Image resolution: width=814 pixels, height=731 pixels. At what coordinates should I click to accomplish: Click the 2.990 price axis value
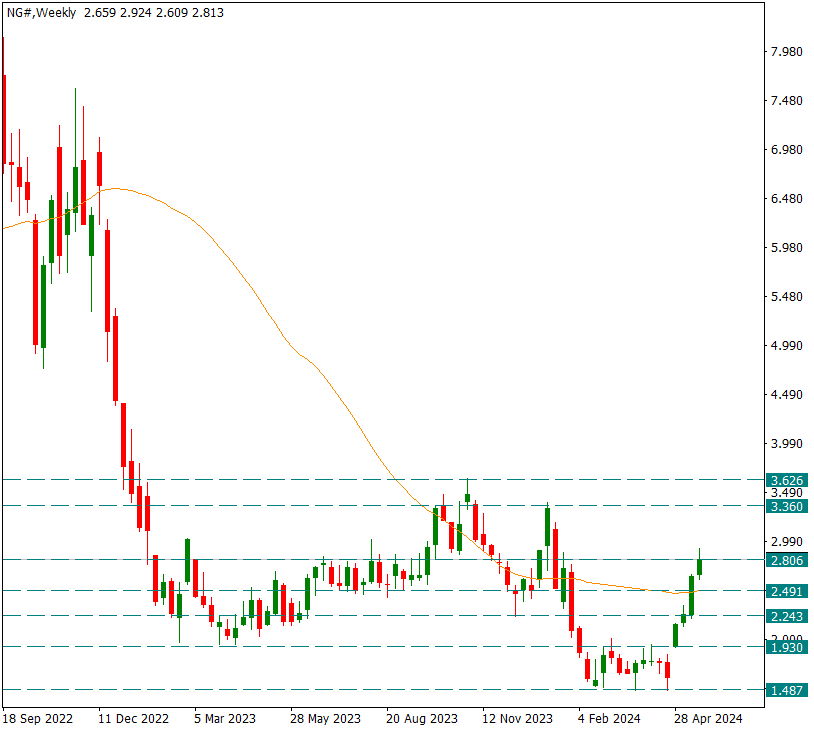786,542
